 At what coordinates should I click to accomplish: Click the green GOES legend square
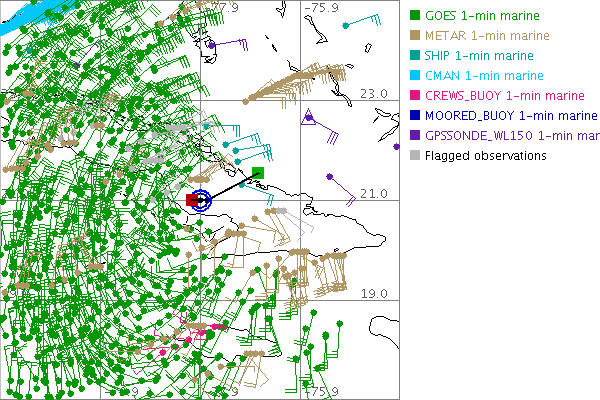[x=414, y=16]
